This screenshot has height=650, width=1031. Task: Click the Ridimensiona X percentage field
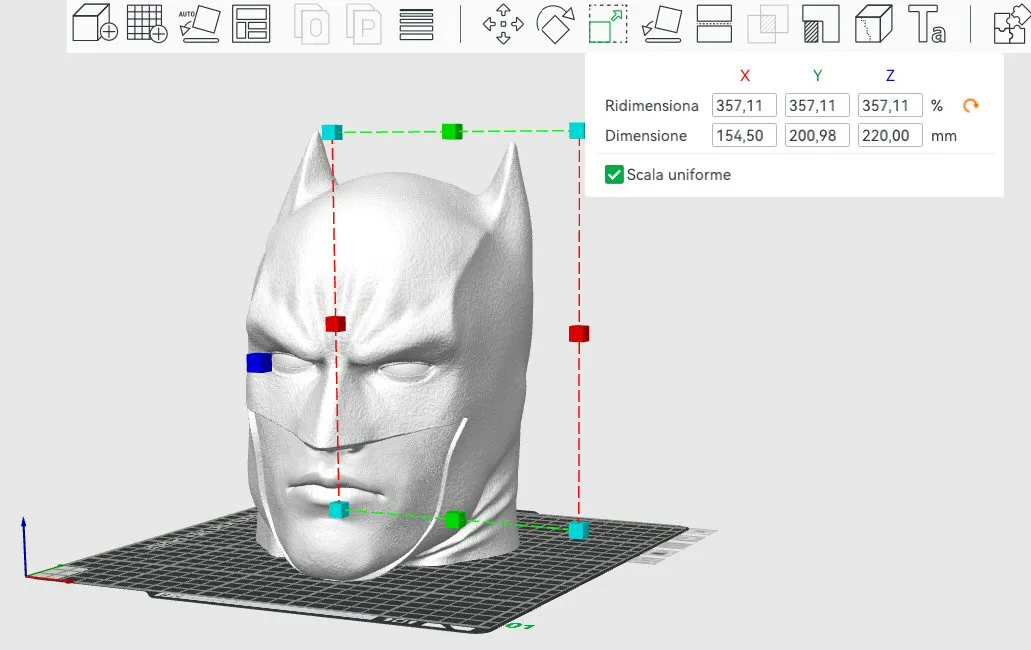[744, 105]
